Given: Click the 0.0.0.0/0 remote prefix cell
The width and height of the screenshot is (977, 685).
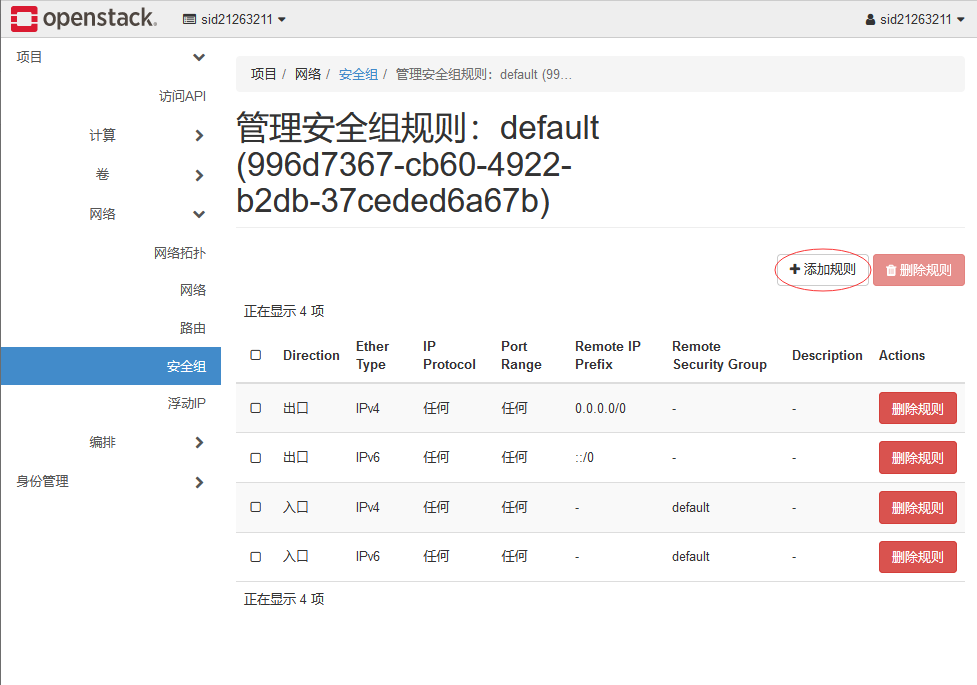Looking at the screenshot, I should 600,408.
